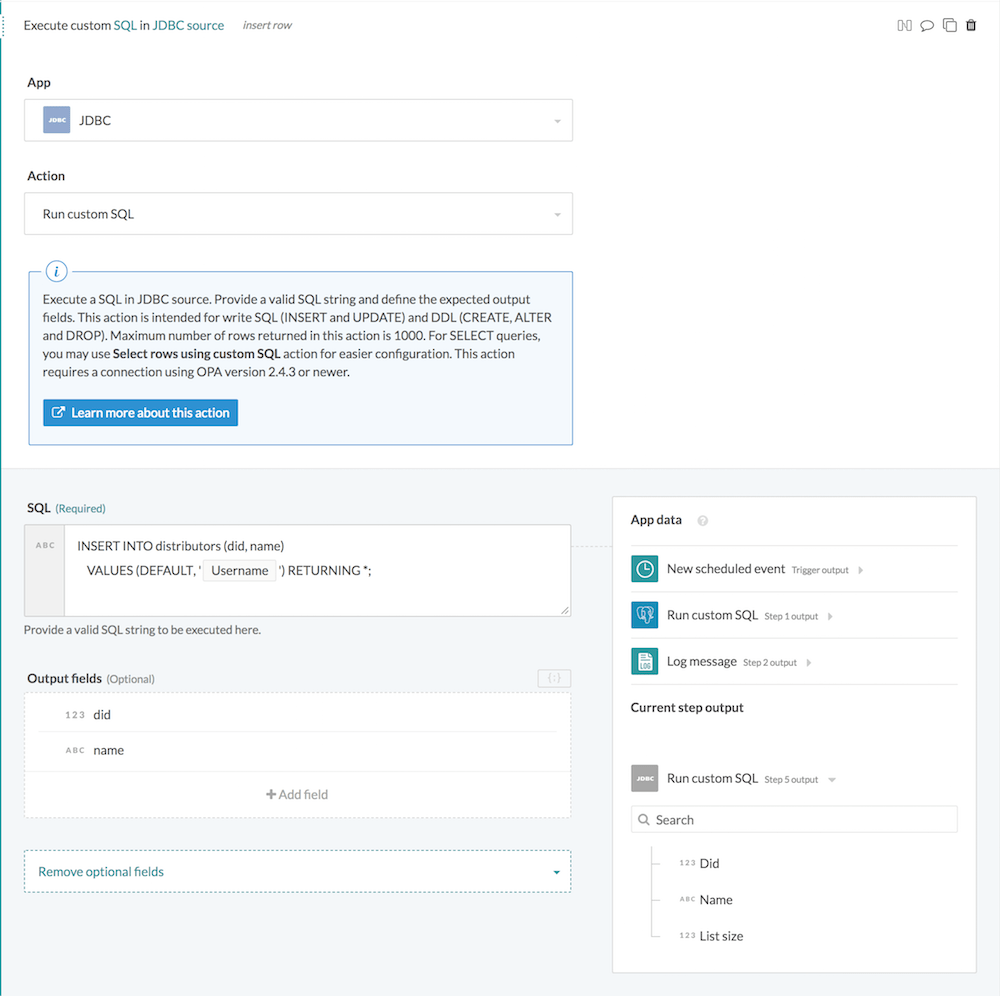Open the Action dropdown showing Run custom SQL
1000x996 pixels.
[558, 213]
